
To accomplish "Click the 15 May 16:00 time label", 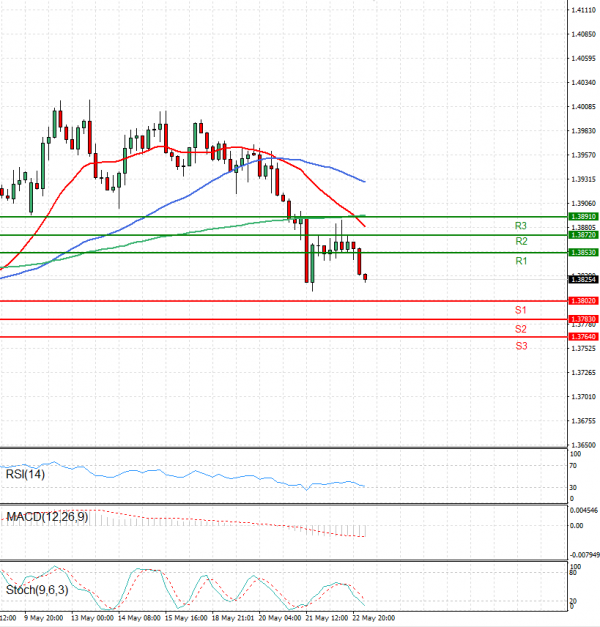I will 186,618.
